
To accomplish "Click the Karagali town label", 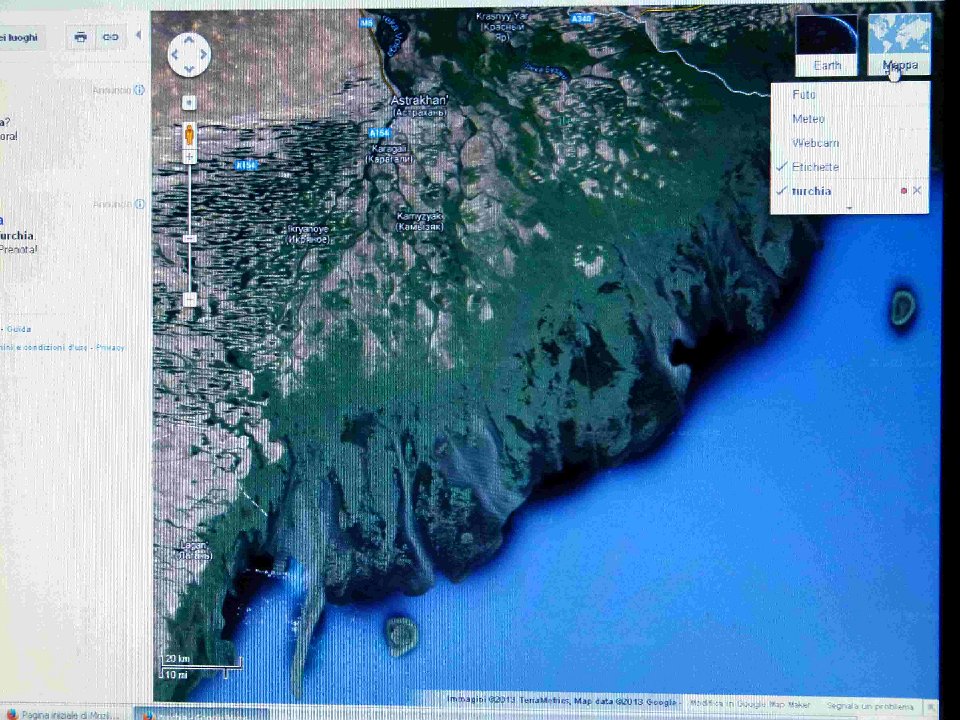I will point(389,154).
